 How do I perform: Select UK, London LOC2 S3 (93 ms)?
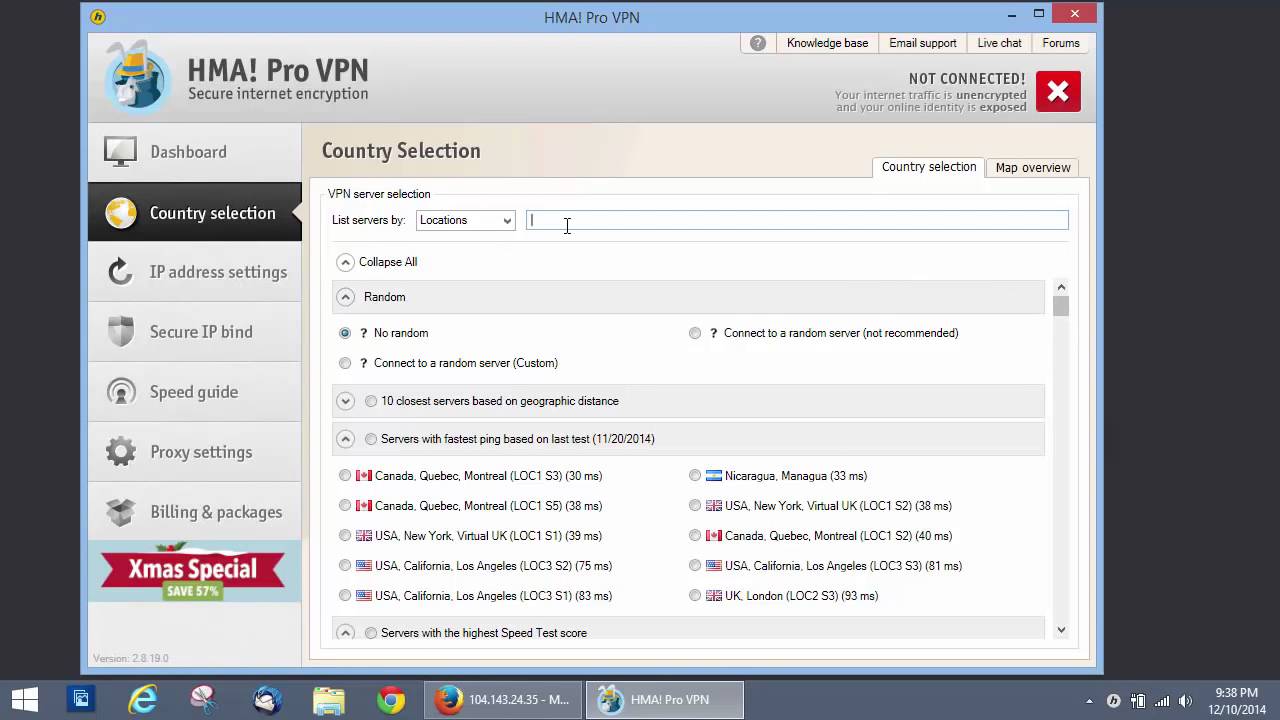click(x=695, y=596)
